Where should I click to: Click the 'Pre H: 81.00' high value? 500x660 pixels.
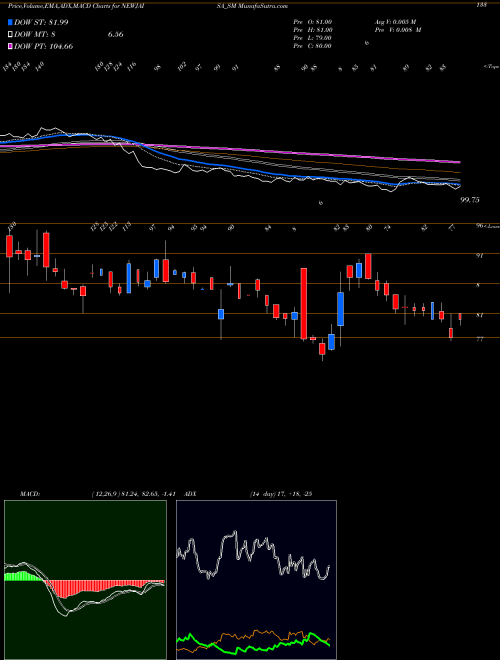pyautogui.click(x=313, y=30)
